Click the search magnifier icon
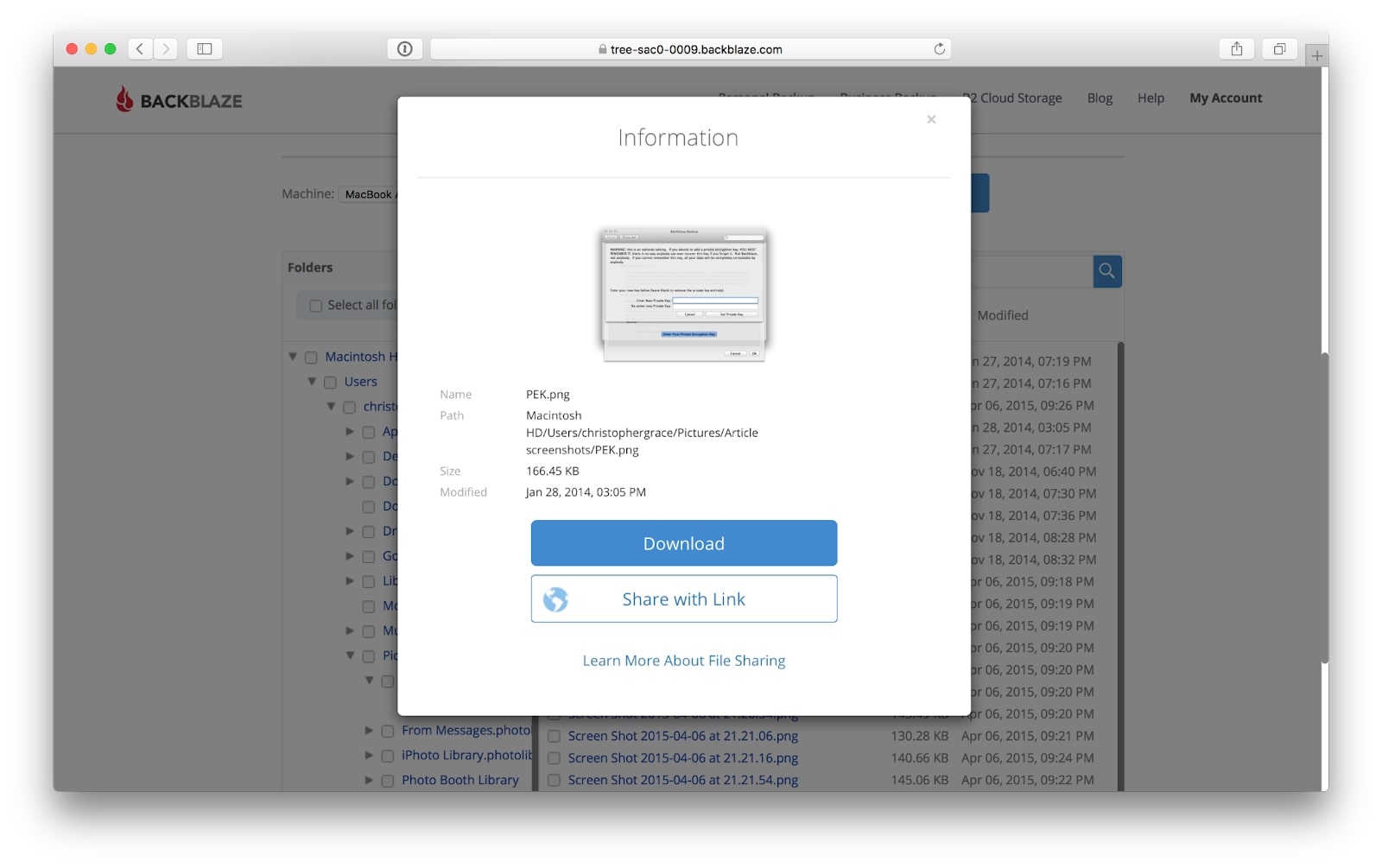1382x868 pixels. point(1107,271)
